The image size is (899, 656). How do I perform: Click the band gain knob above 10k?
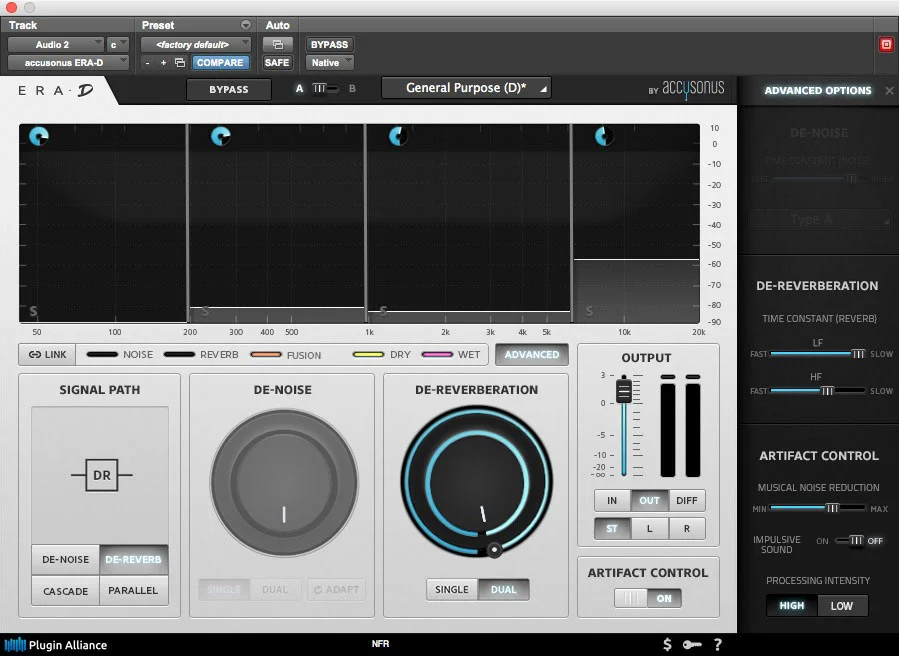[604, 136]
